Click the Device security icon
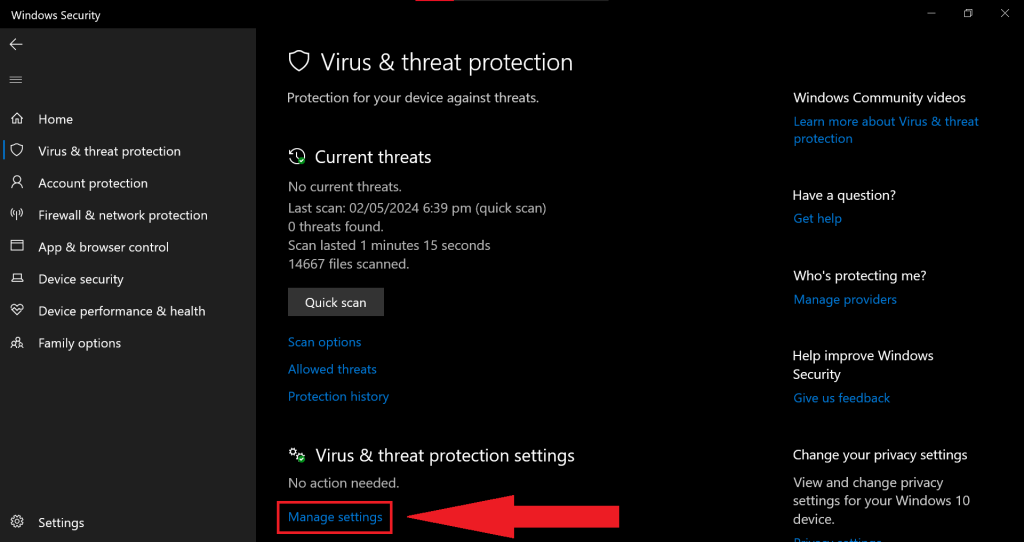 (17, 279)
